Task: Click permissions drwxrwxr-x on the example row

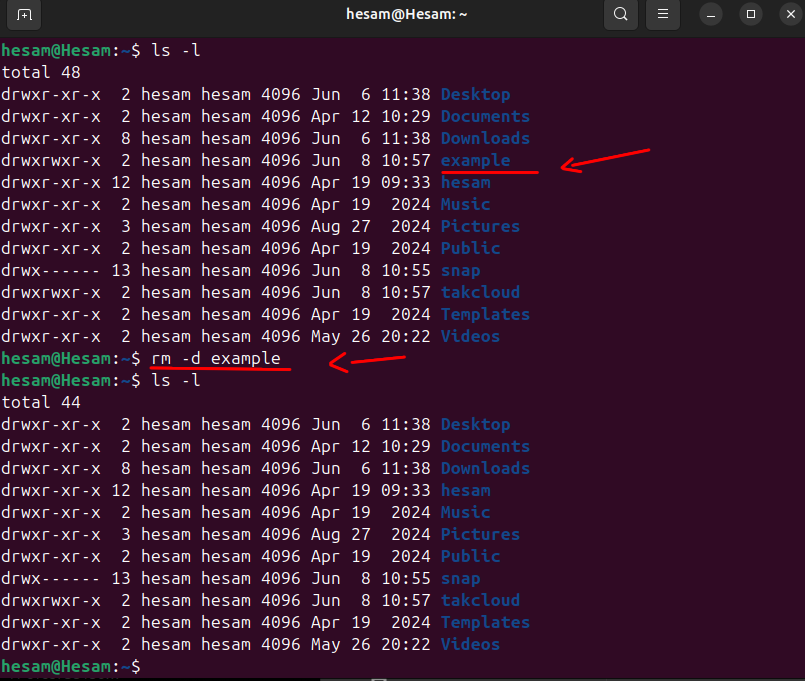Action: pyautogui.click(x=51, y=161)
